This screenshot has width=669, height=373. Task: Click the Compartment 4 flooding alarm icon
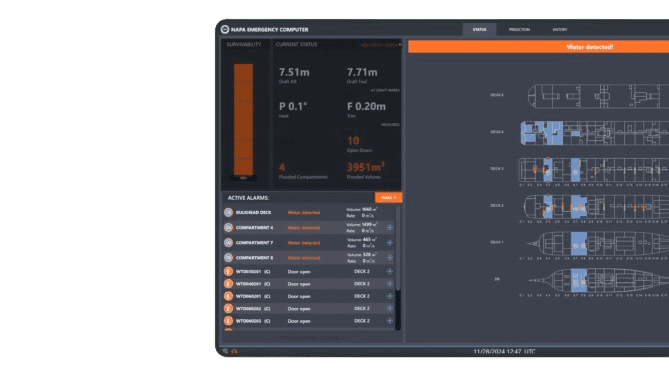click(228, 227)
